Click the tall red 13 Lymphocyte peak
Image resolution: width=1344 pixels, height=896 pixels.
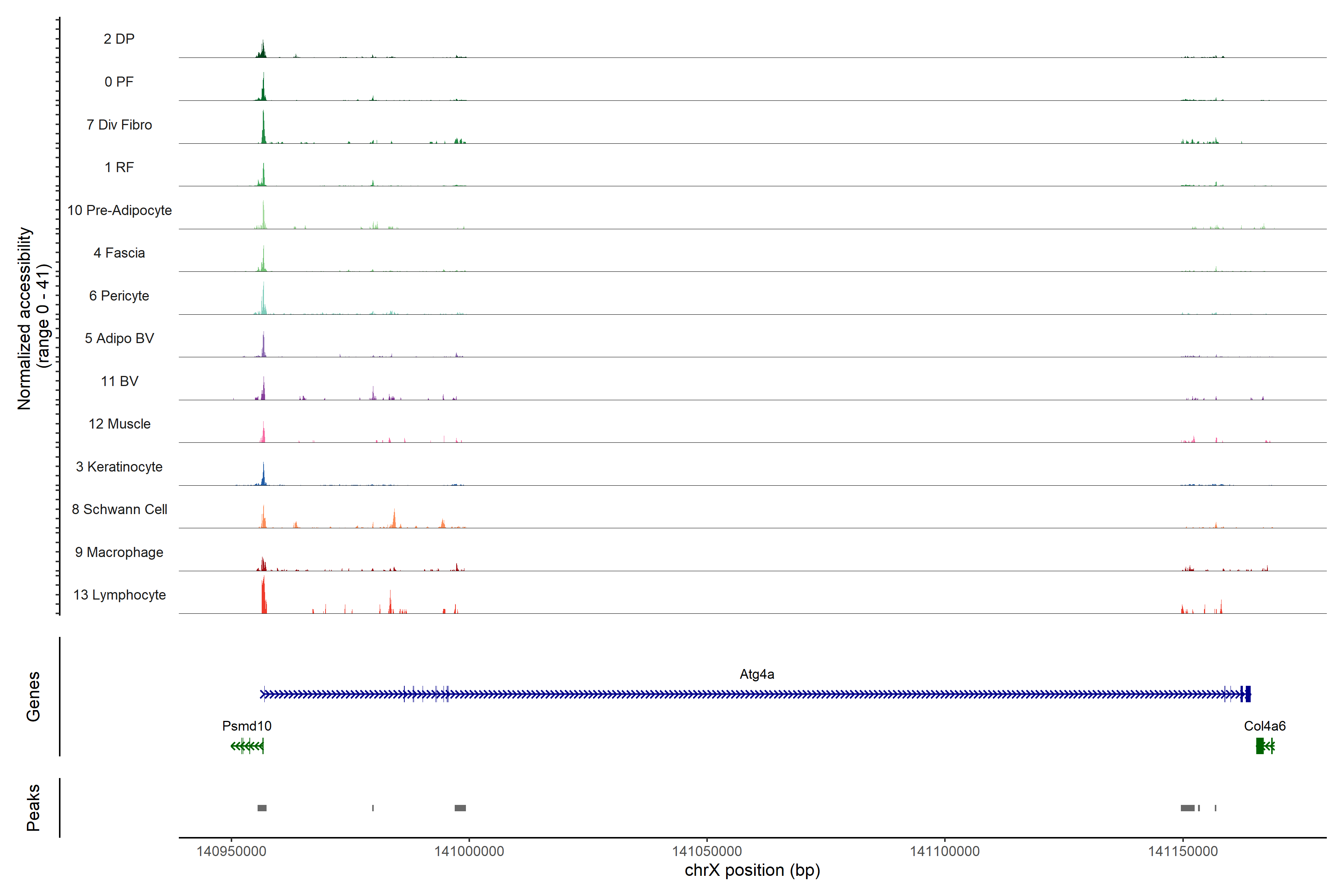(x=264, y=597)
